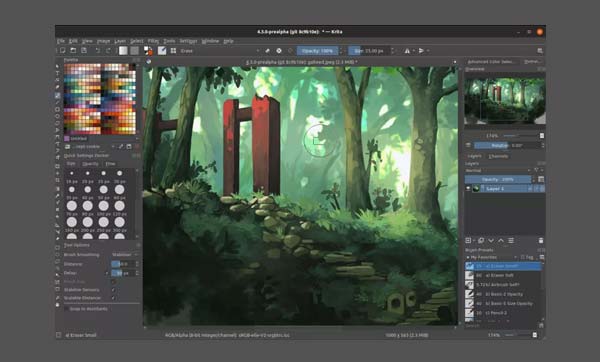Switch to the Channels tab
This screenshot has height=362, width=600.
[498, 156]
